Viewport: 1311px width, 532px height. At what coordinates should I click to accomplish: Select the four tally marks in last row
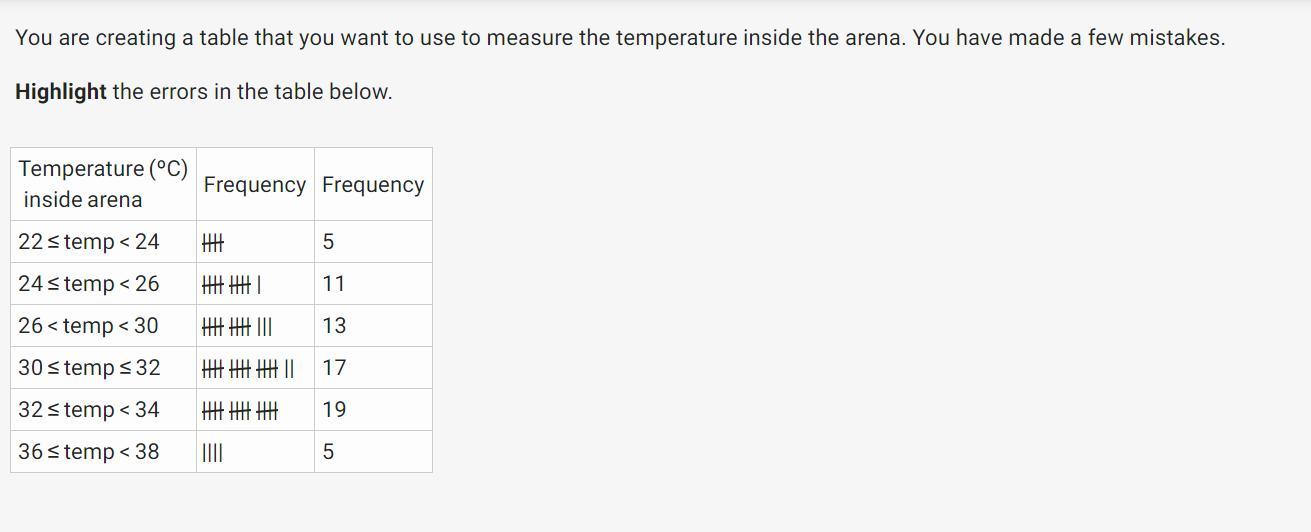click(212, 452)
